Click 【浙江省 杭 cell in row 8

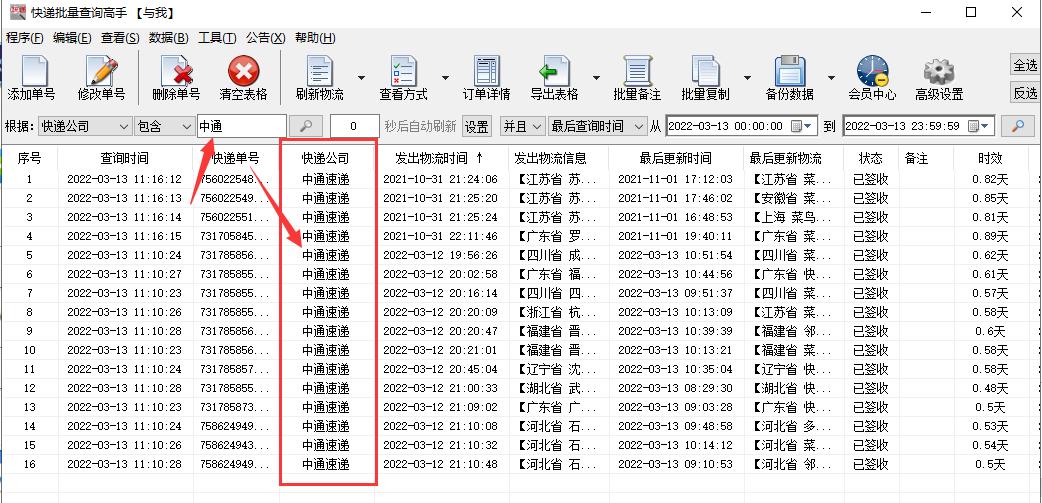coord(558,312)
